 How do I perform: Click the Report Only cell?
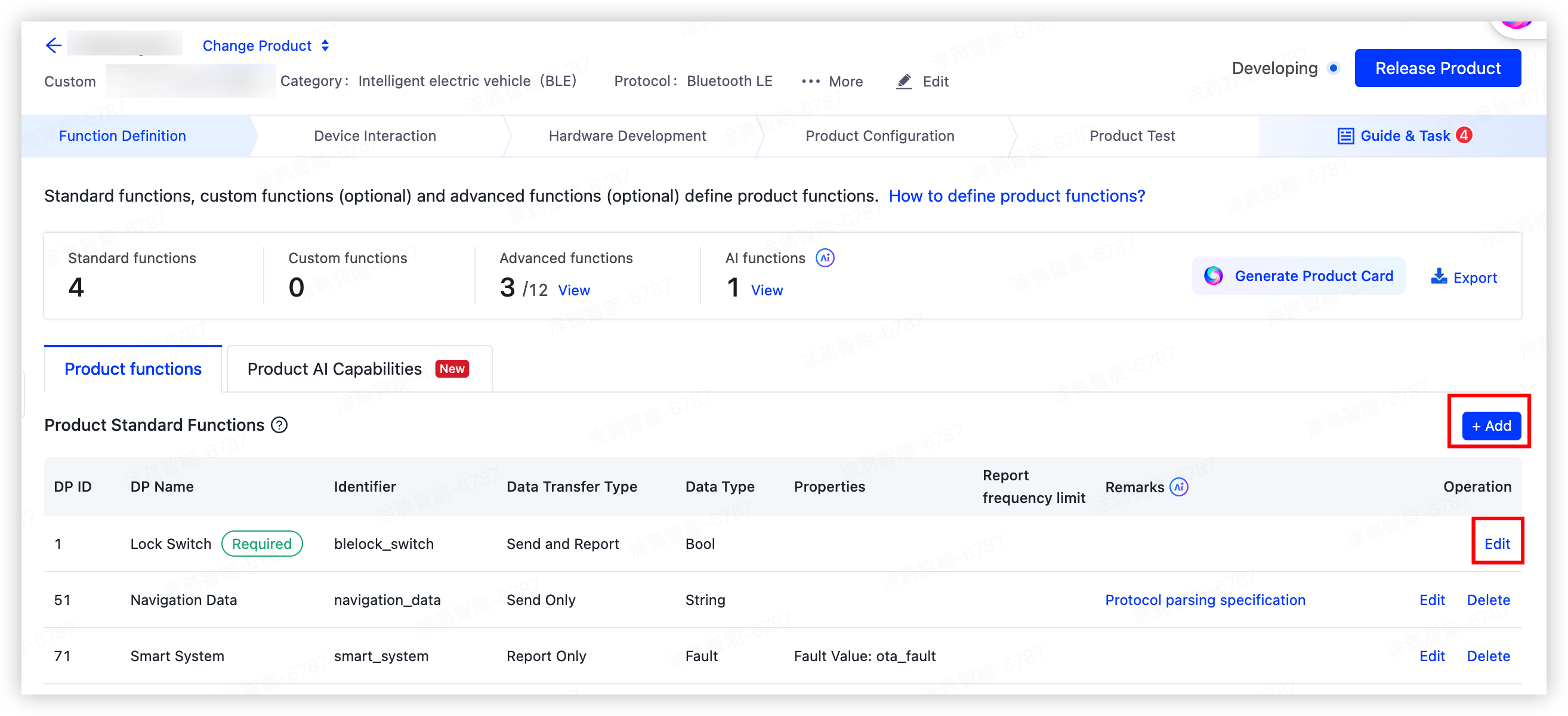click(546, 656)
